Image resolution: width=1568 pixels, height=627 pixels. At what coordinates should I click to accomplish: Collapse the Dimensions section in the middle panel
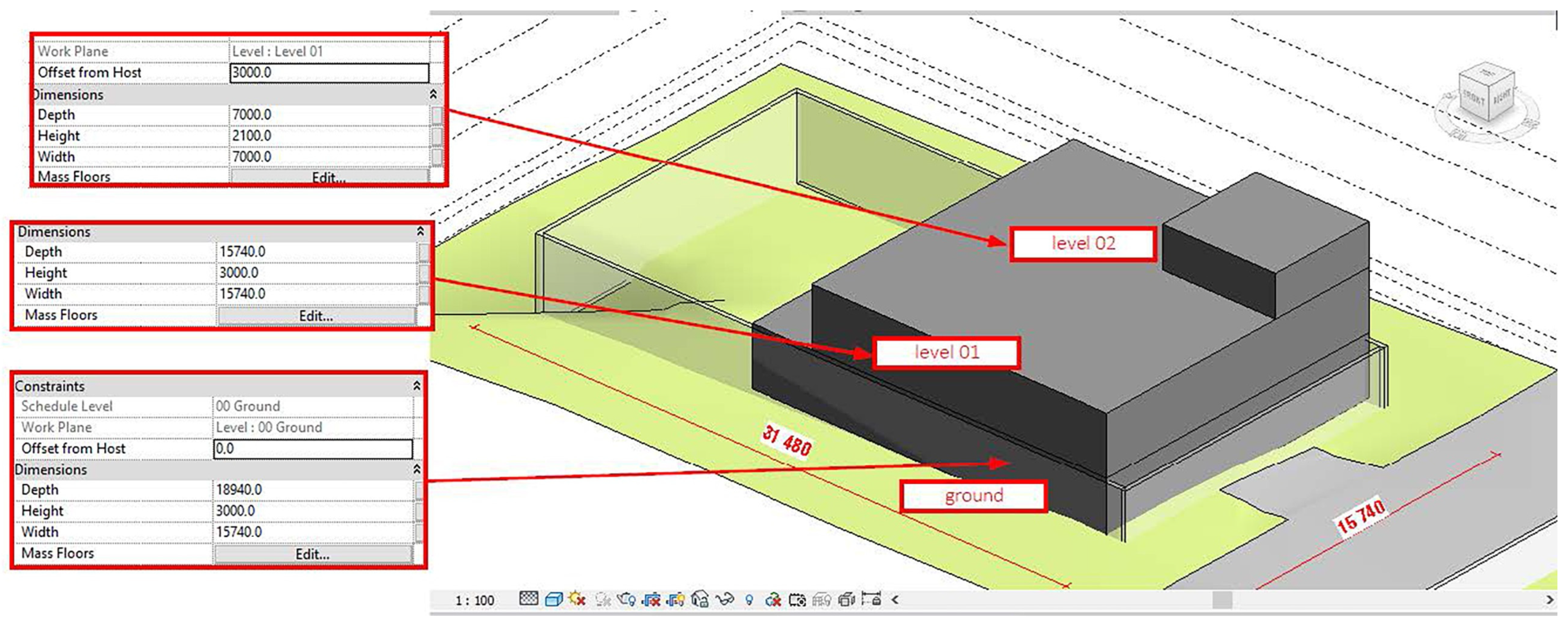pos(420,231)
